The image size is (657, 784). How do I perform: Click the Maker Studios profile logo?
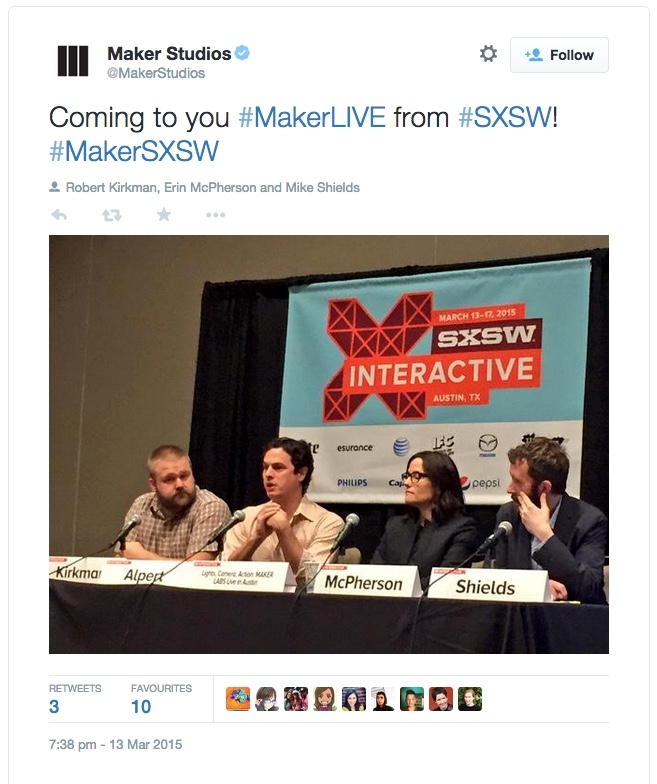click(73, 61)
